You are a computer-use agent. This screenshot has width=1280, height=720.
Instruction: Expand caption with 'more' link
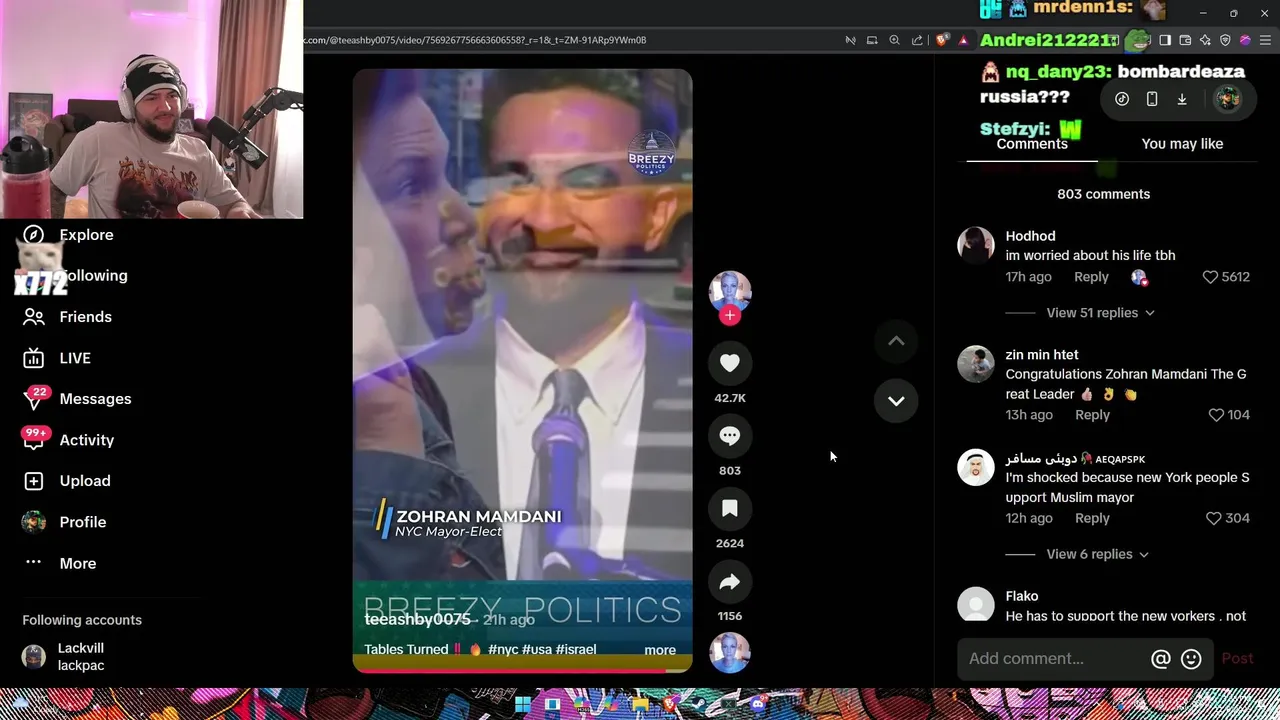coord(660,650)
